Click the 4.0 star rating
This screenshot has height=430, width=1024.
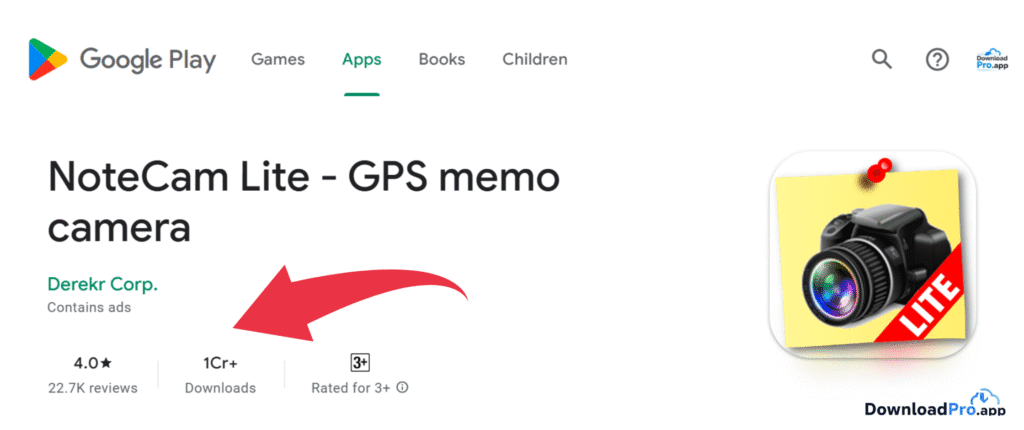coord(93,363)
